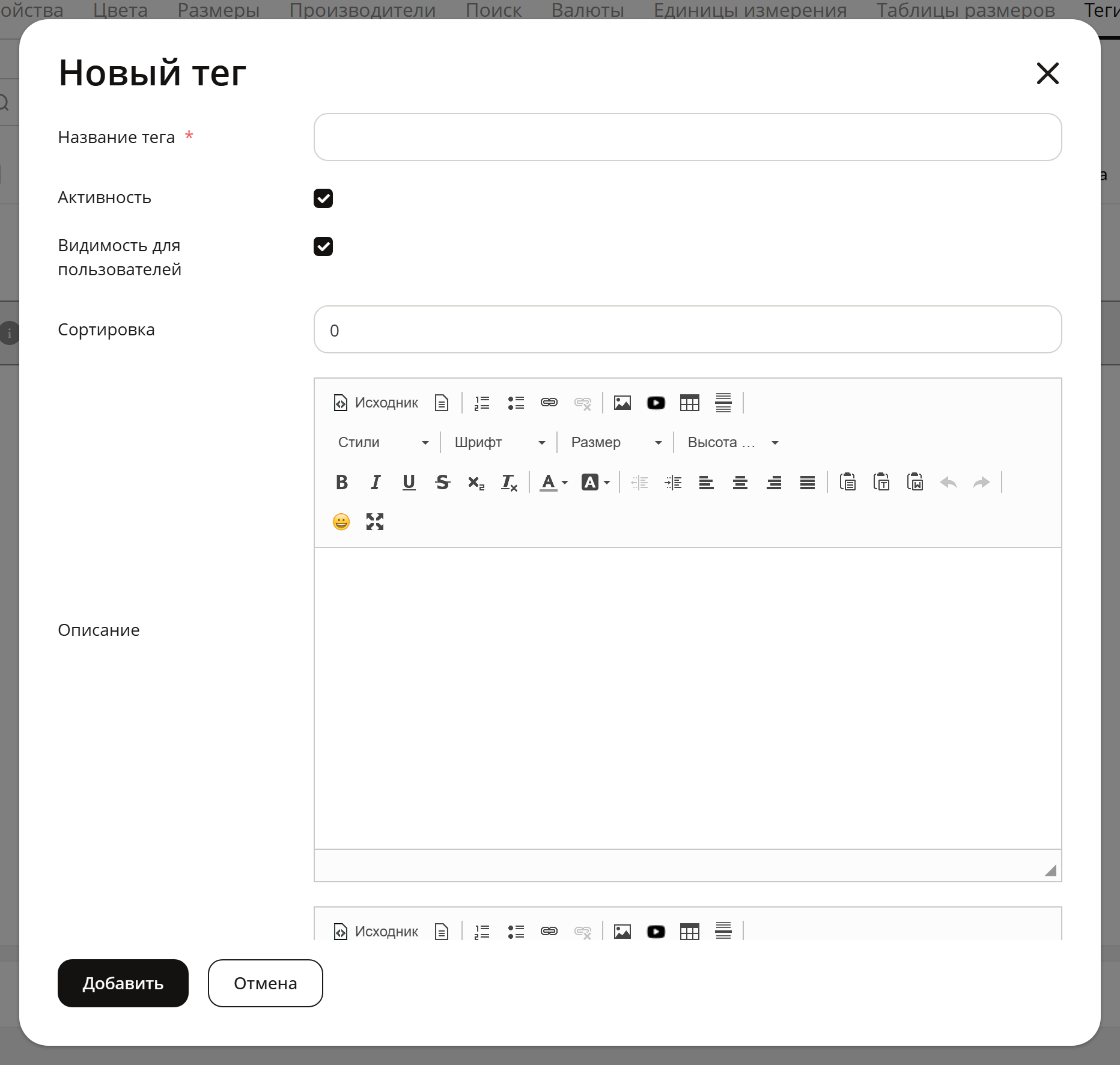Open emoji smiley picker
Screen dimensions: 1120x1065
pyautogui.click(x=341, y=522)
